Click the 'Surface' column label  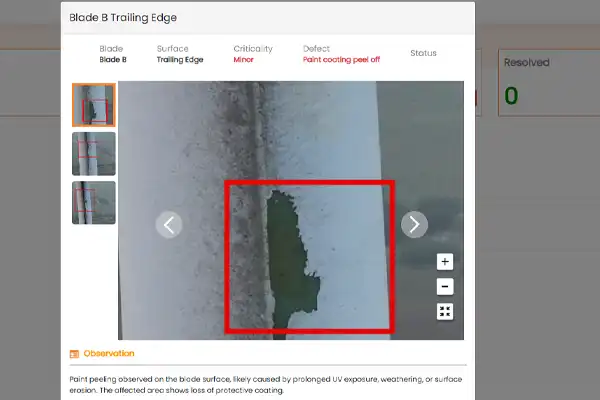[173, 49]
